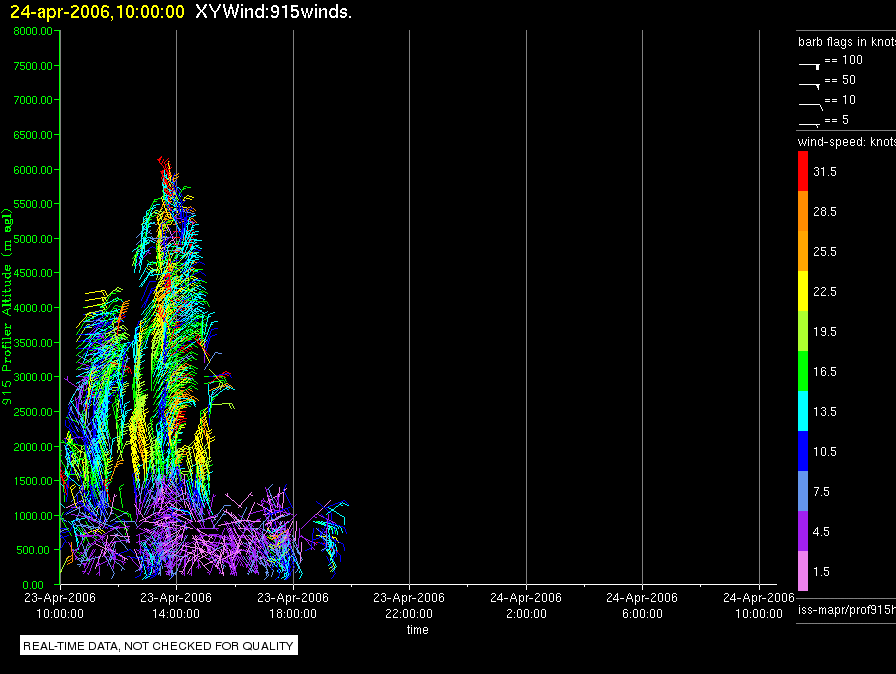Click the 1.5 wind-speed legend value

[821, 571]
